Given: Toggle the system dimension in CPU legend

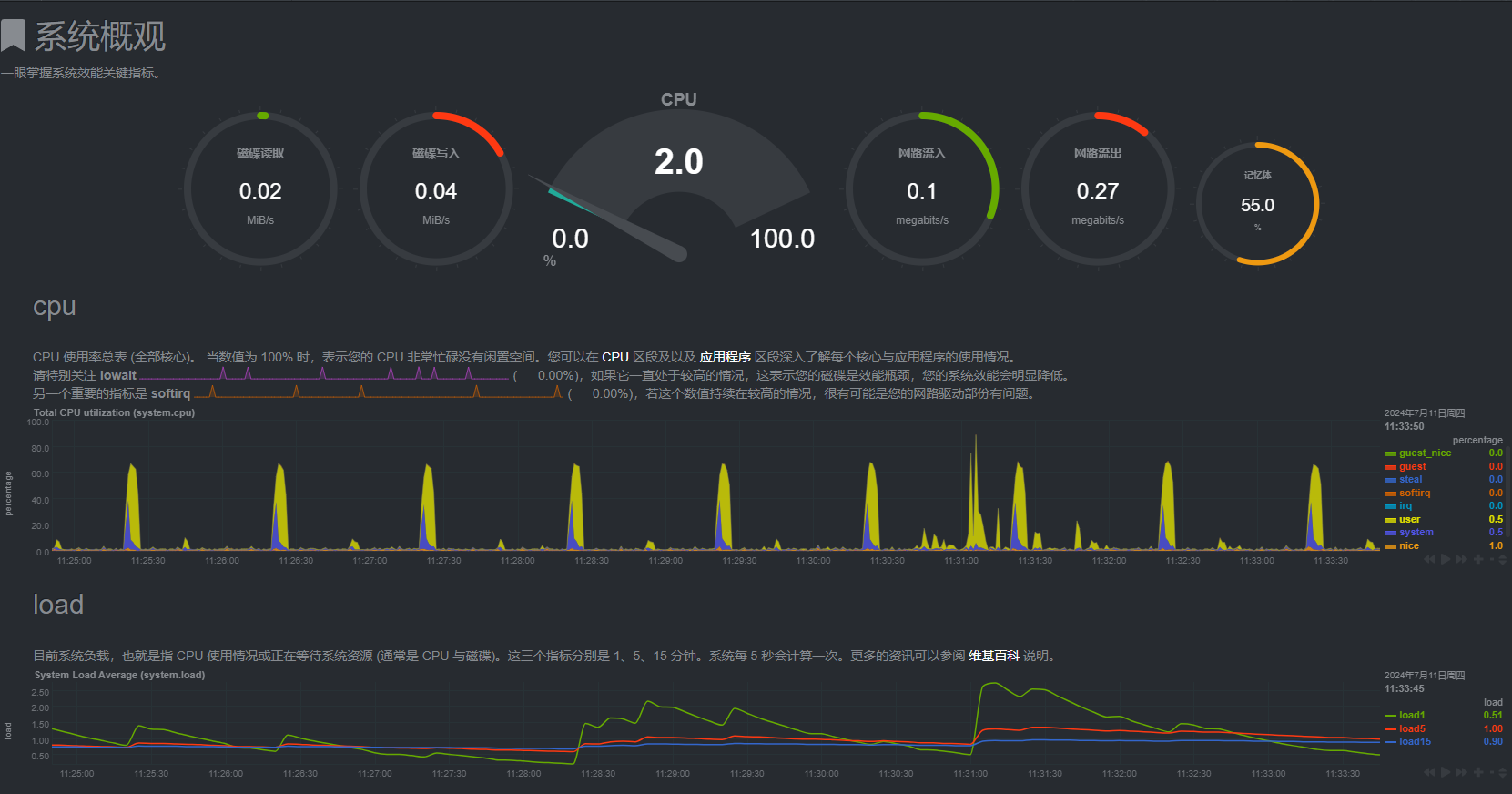Looking at the screenshot, I should click(1416, 533).
